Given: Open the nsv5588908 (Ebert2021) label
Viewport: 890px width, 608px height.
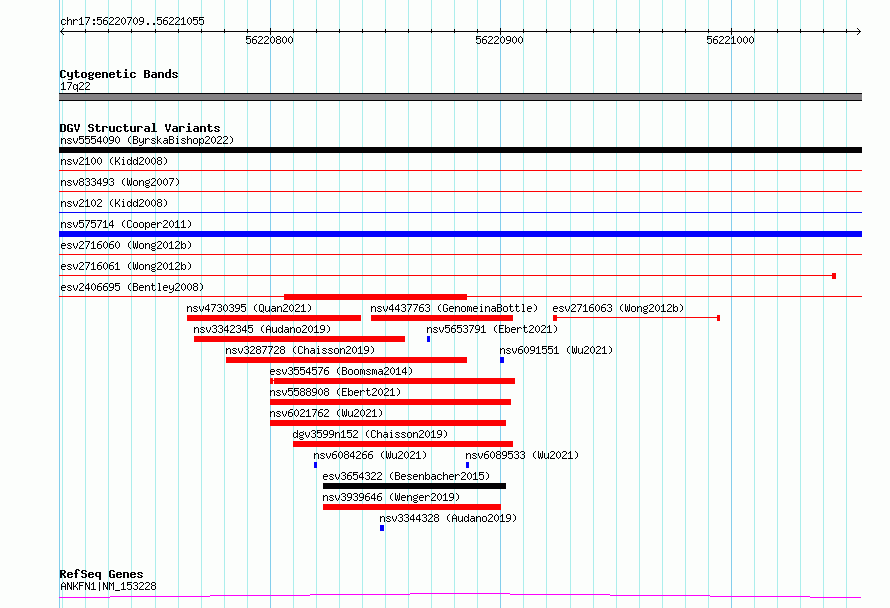Looking at the screenshot, I should click(335, 392).
